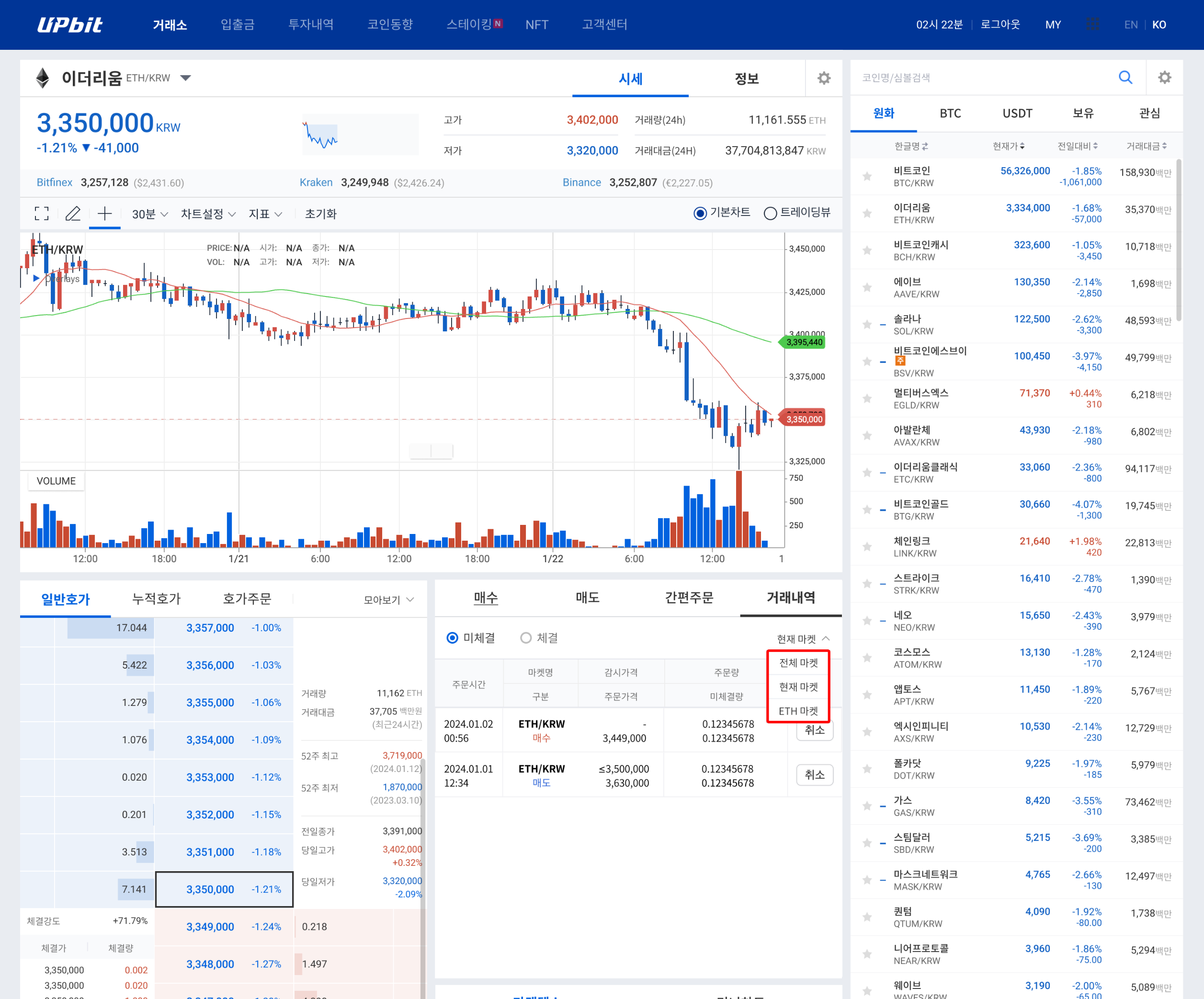Switch language to EN
Viewport: 1204px width, 999px height.
click(x=1131, y=24)
